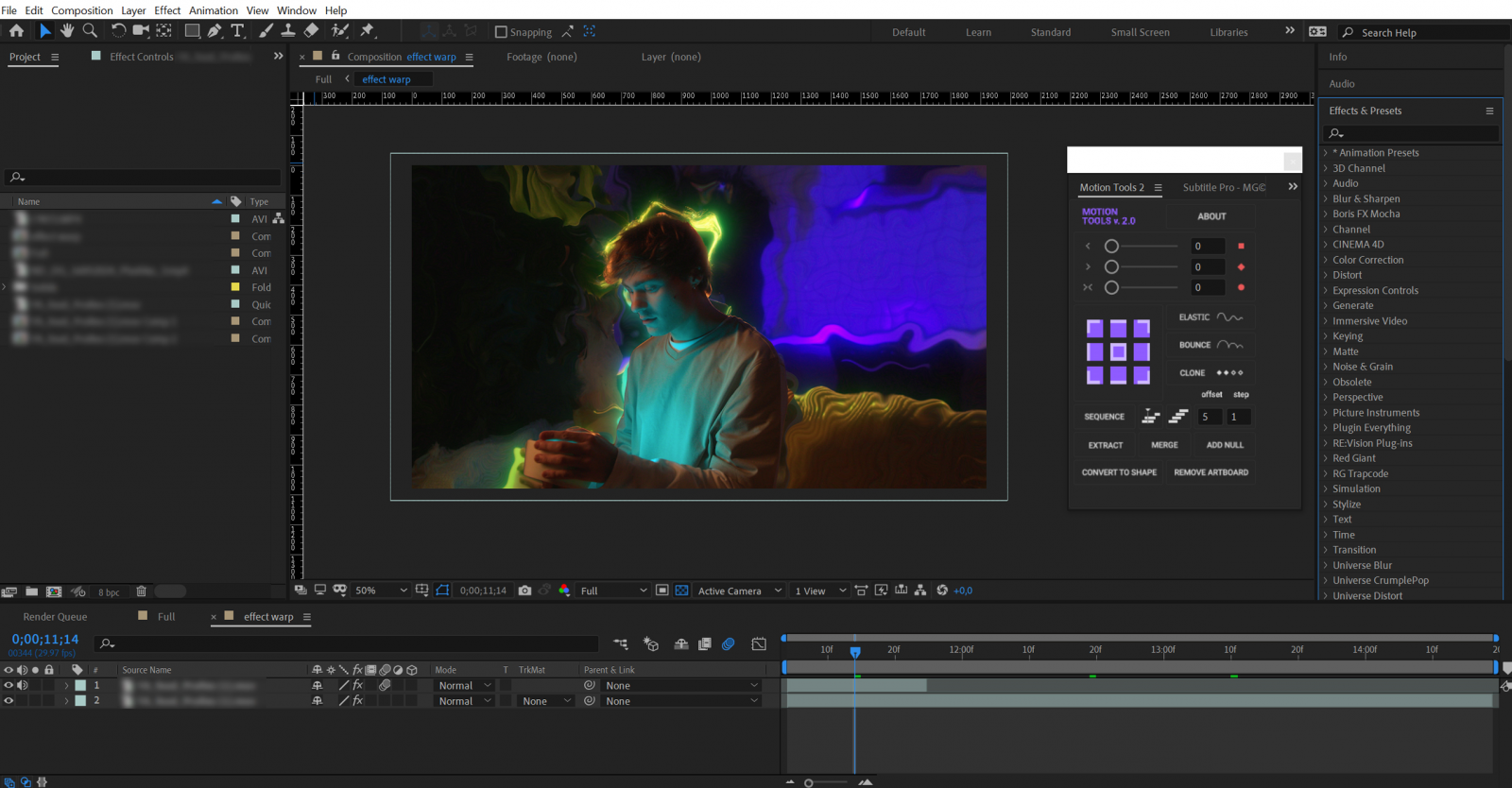Select the Zoom magnifier tool
This screenshot has width=1512, height=788.
point(91,31)
